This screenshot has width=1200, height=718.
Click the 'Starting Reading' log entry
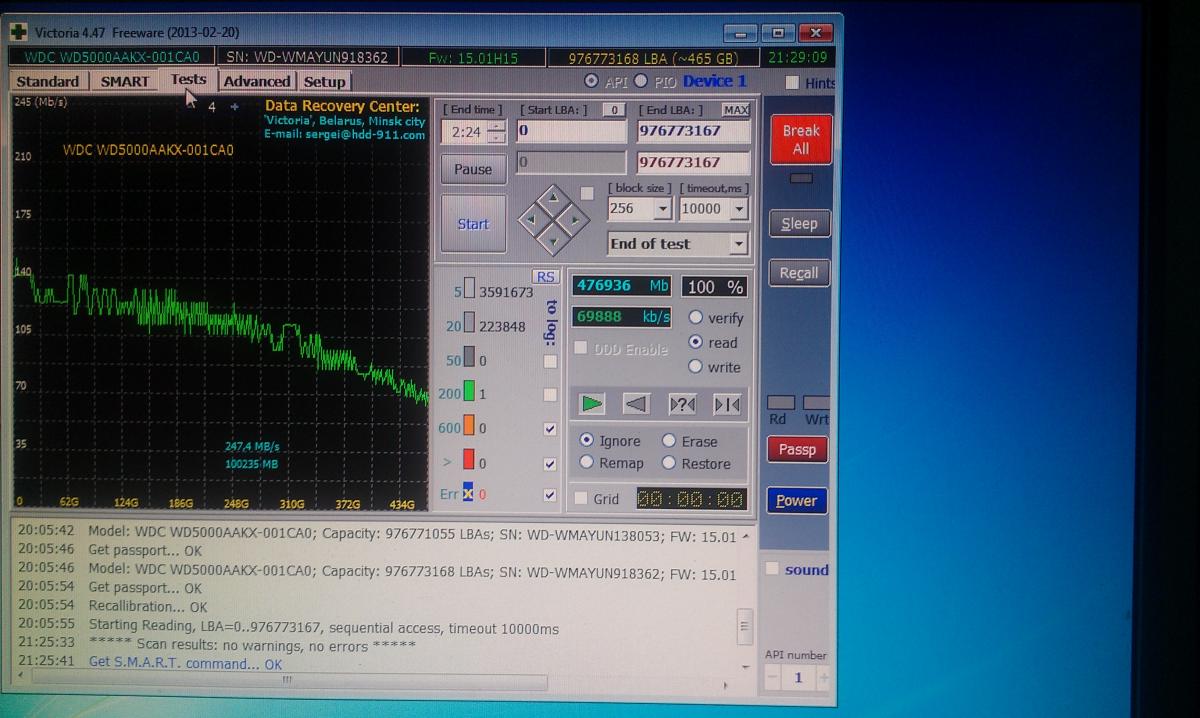(x=323, y=628)
